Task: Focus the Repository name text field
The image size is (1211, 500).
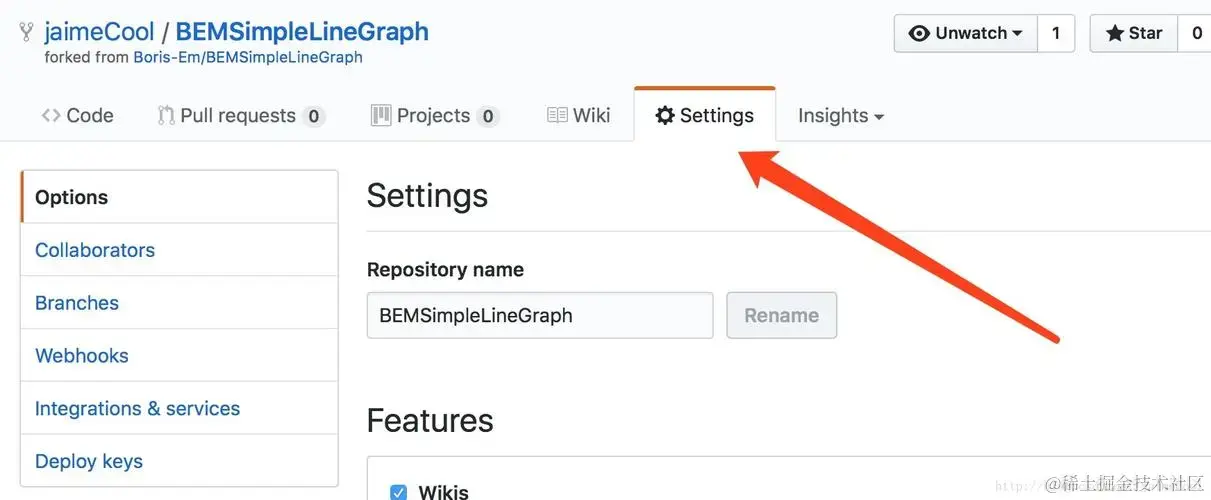Action: [540, 316]
